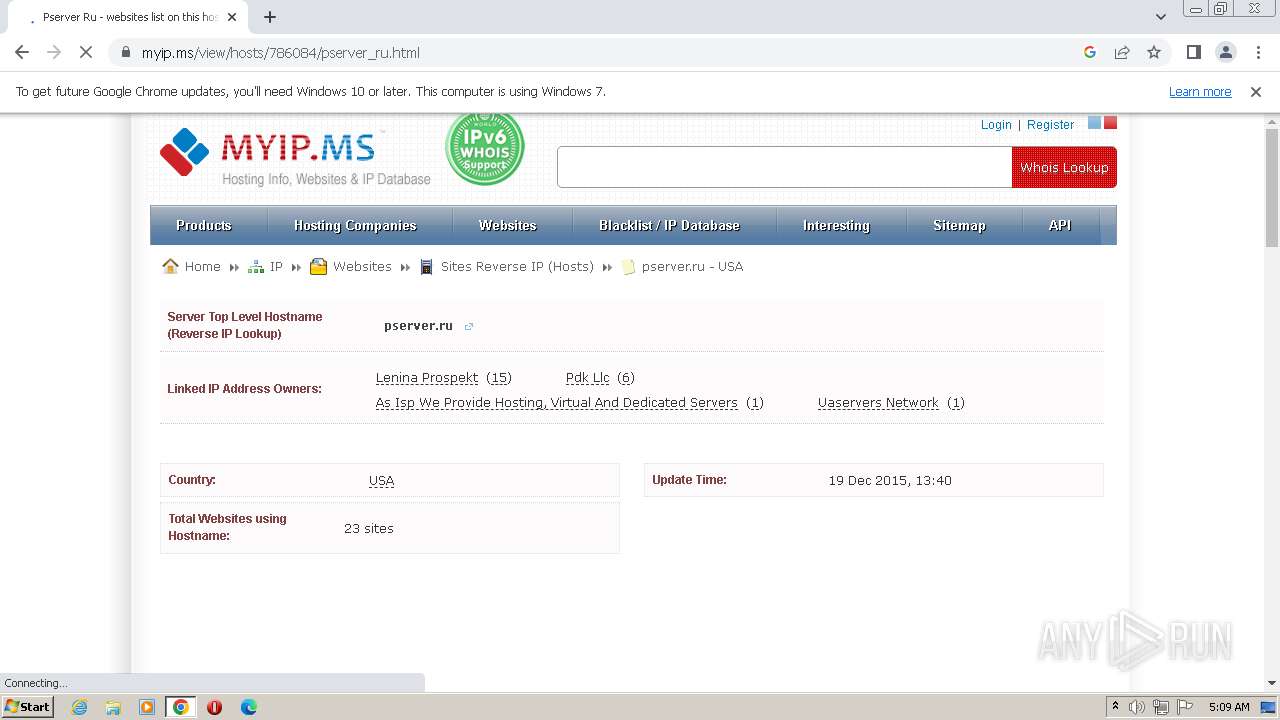Open the Hosting Companies menu
The width and height of the screenshot is (1280, 720).
(355, 225)
